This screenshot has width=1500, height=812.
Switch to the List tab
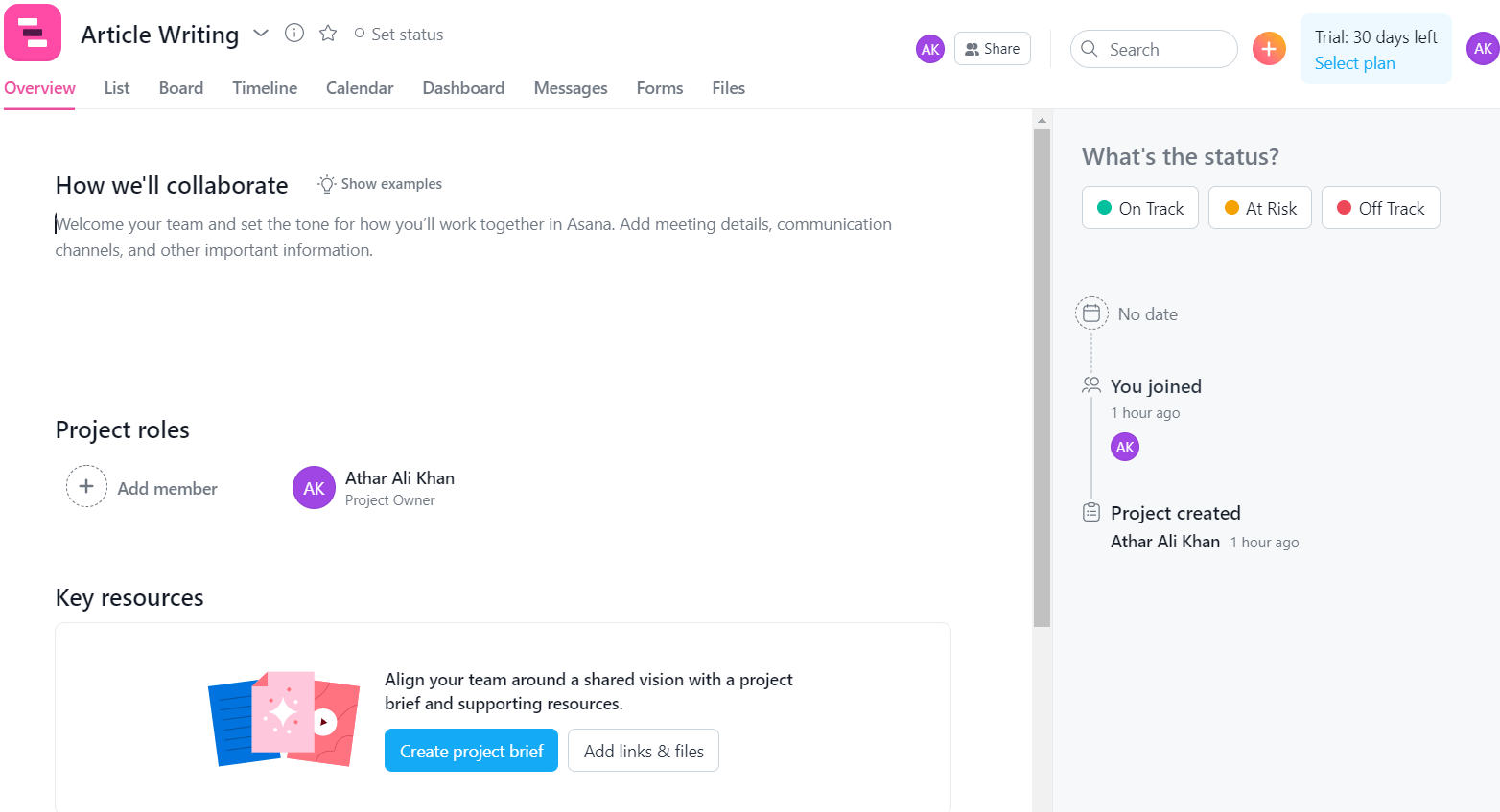coord(117,88)
